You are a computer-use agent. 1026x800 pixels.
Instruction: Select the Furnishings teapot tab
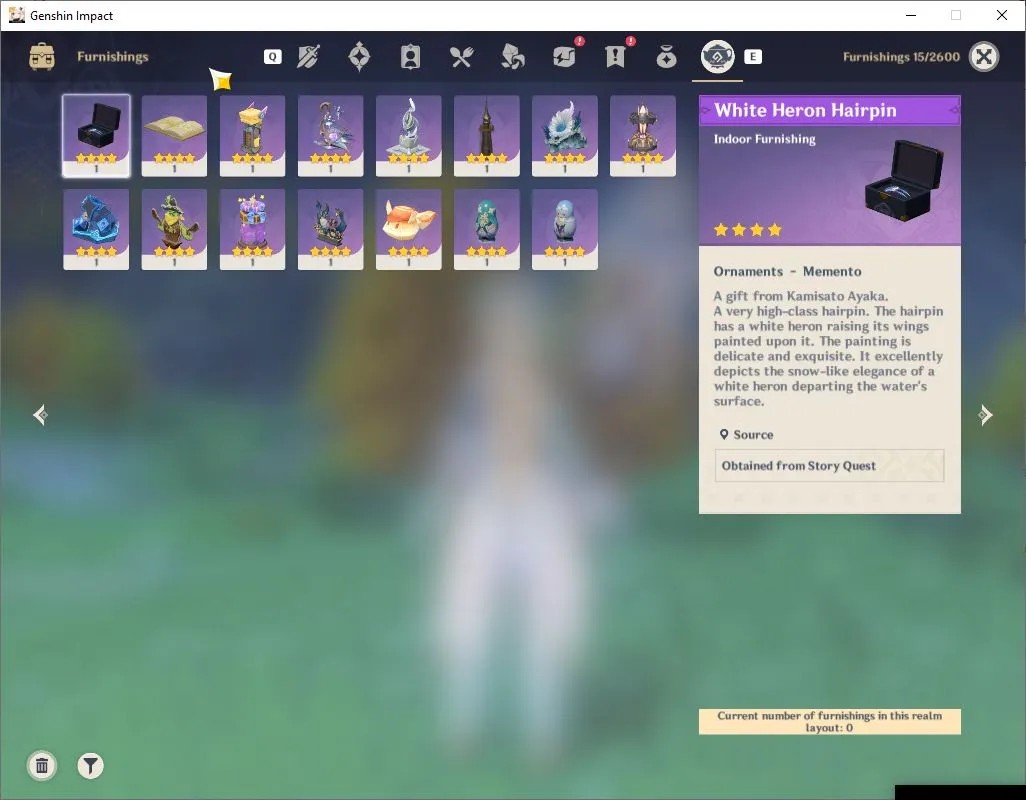coord(717,57)
